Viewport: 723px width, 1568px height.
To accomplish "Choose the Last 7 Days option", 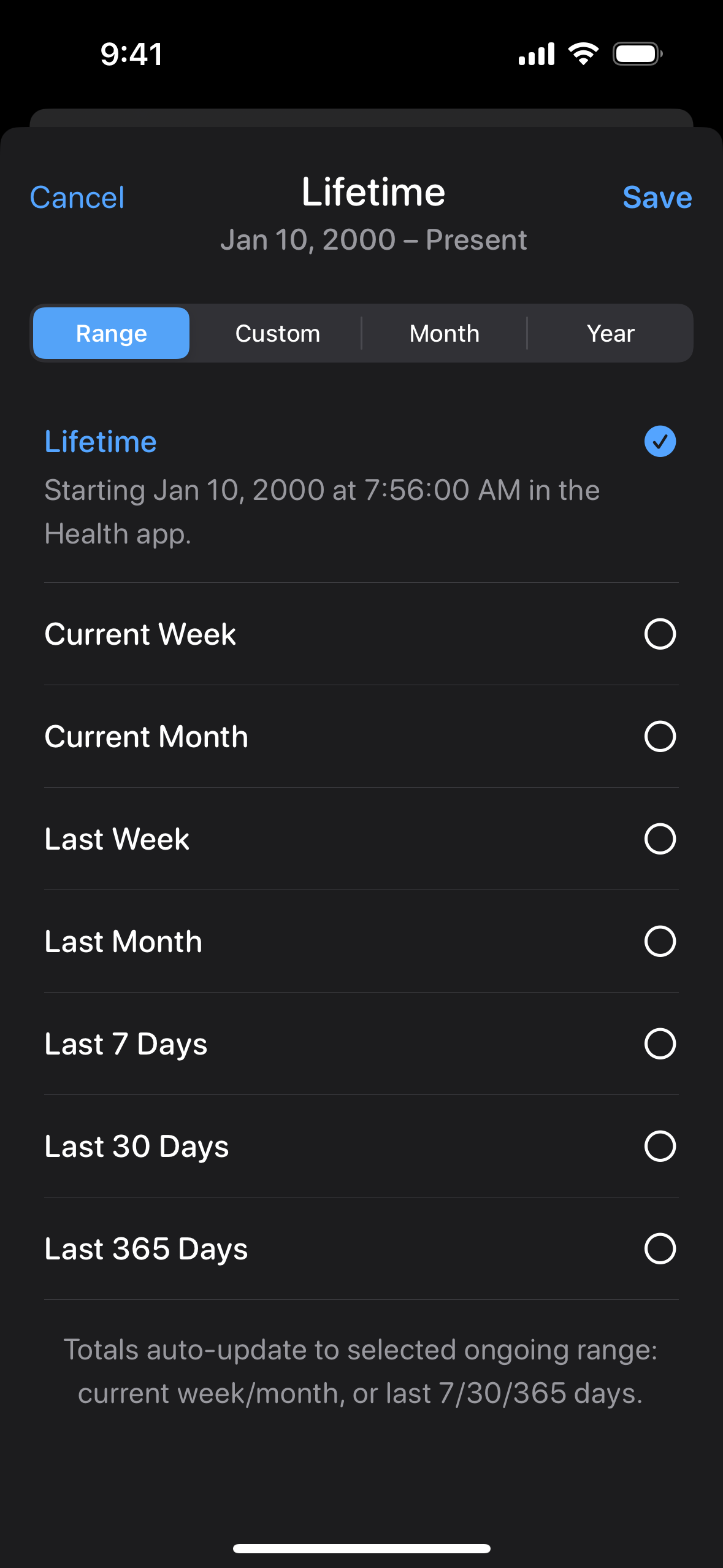I will pyautogui.click(x=660, y=1043).
